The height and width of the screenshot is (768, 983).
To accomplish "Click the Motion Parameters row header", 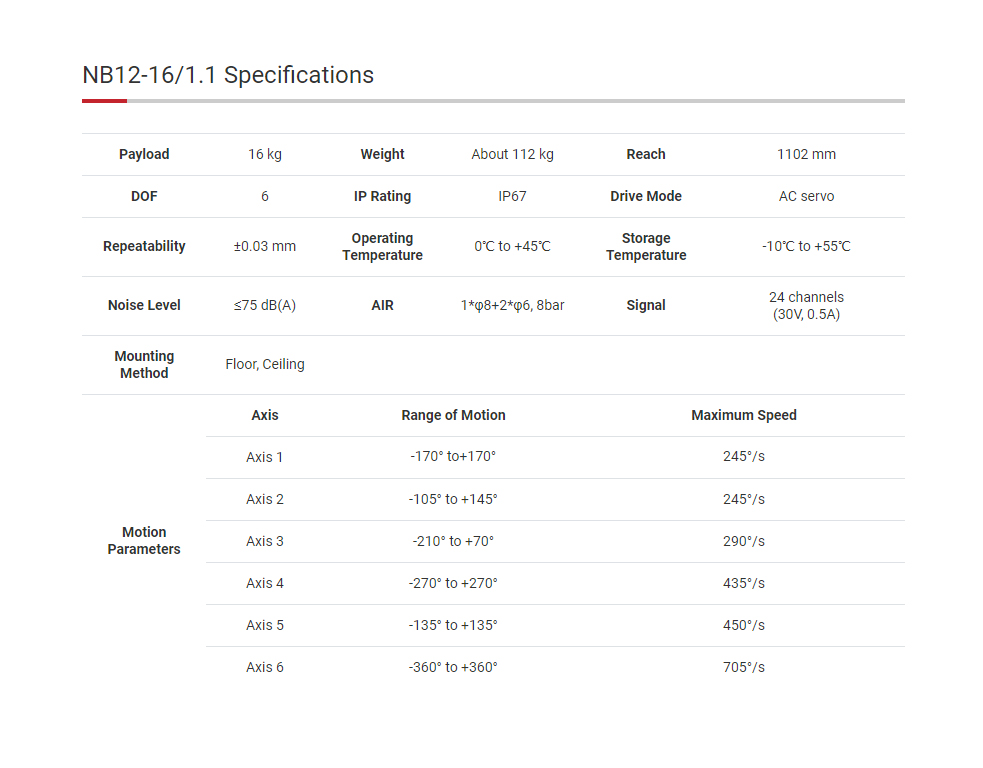I will coord(144,541).
